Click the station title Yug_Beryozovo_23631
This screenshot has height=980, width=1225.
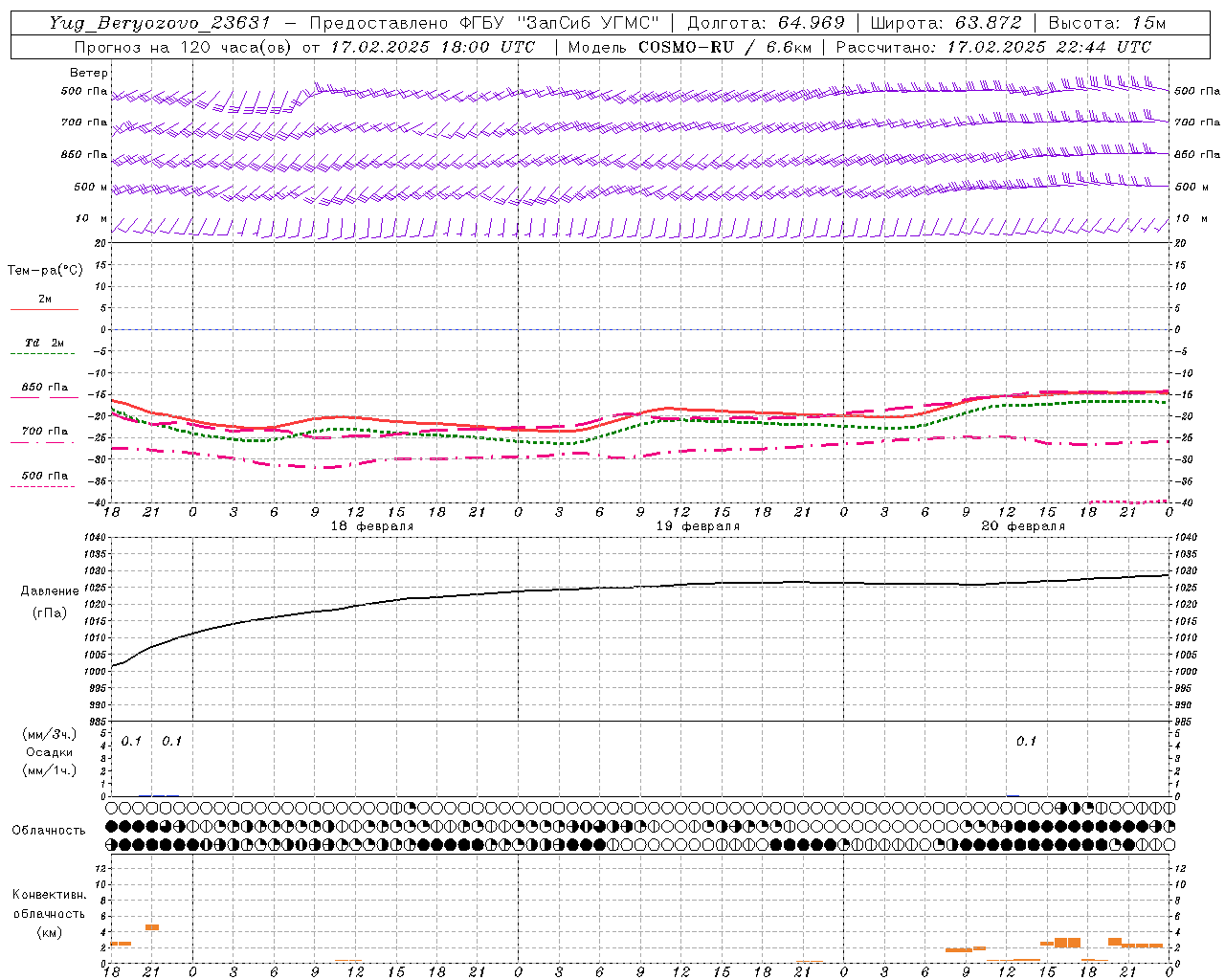[x=160, y=23]
